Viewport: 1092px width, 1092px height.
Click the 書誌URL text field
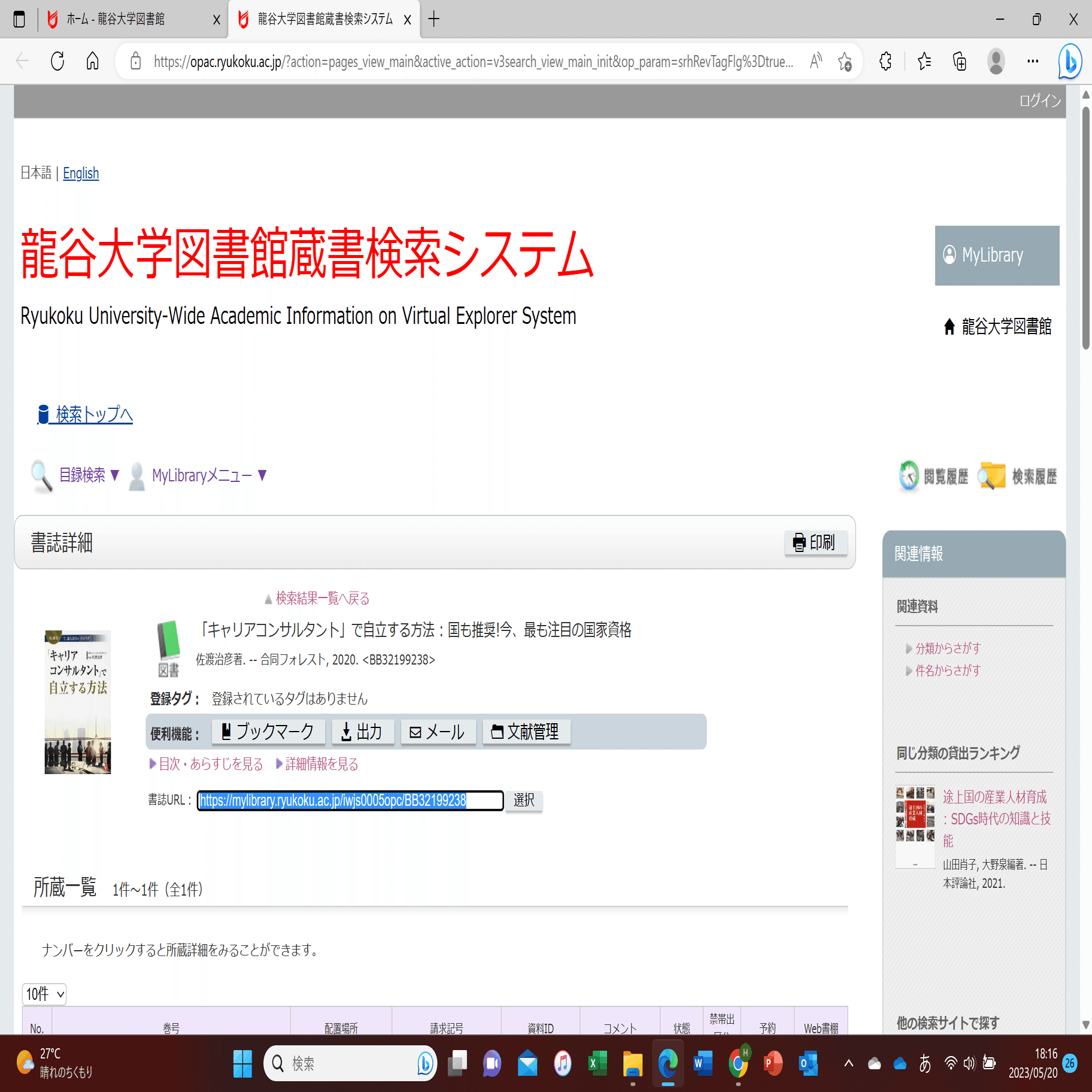[350, 800]
